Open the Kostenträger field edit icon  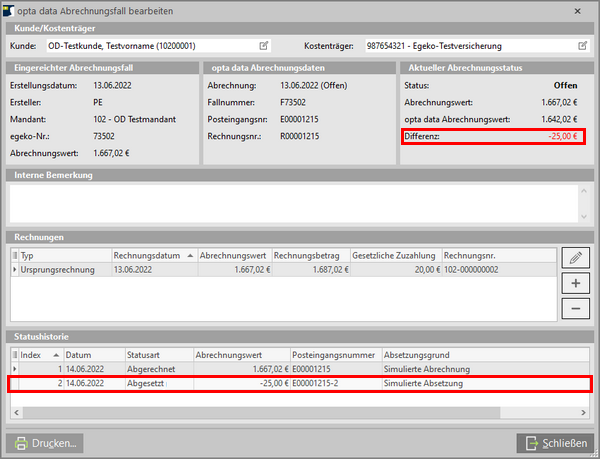pyautogui.click(x=582, y=46)
